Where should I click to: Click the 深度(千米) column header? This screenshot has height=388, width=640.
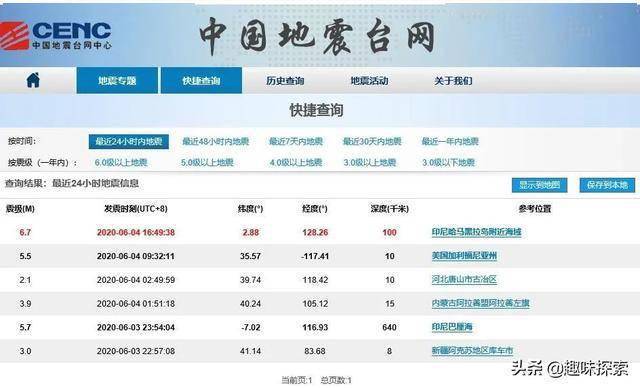[x=389, y=209]
